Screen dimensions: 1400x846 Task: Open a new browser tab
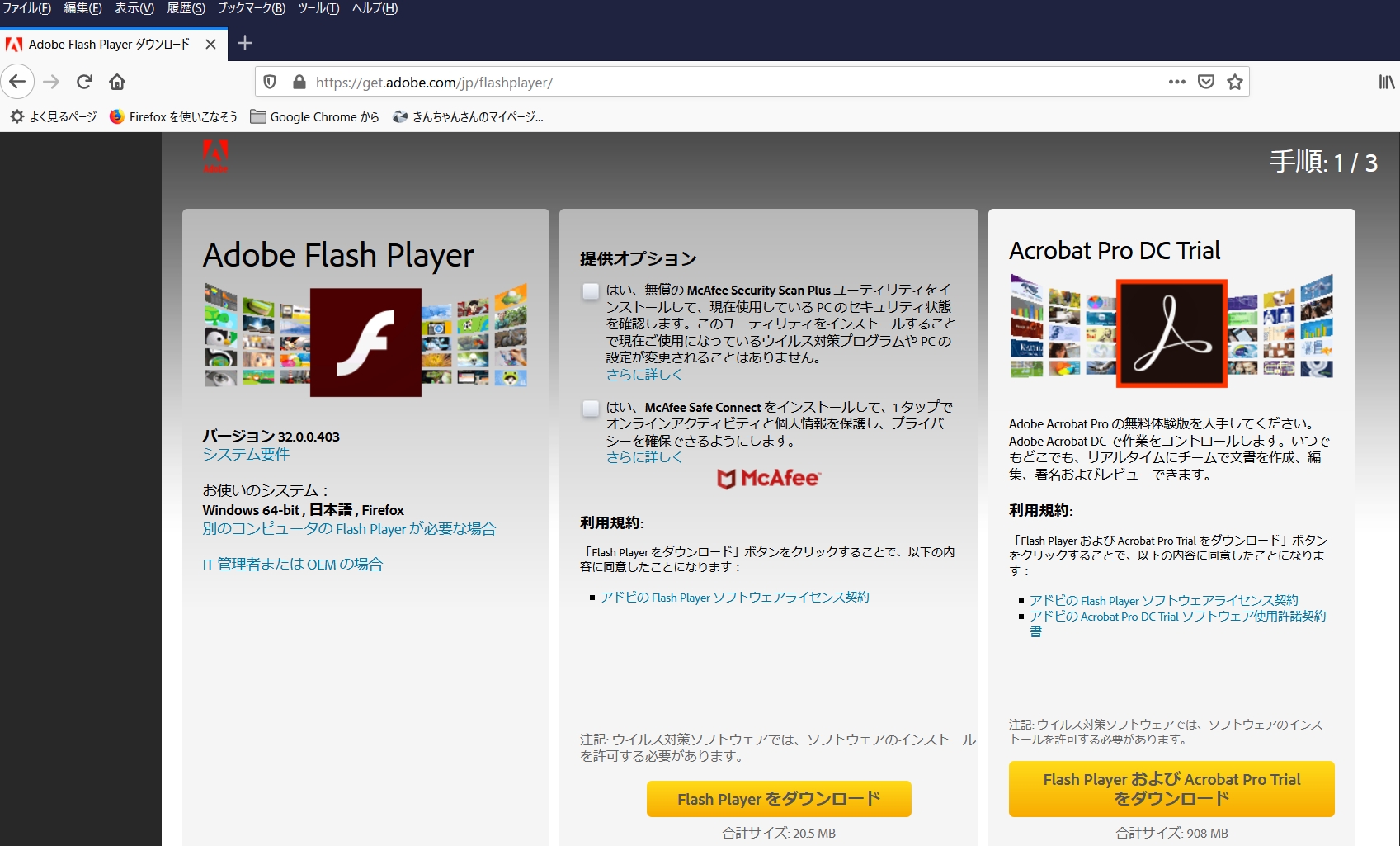245,43
